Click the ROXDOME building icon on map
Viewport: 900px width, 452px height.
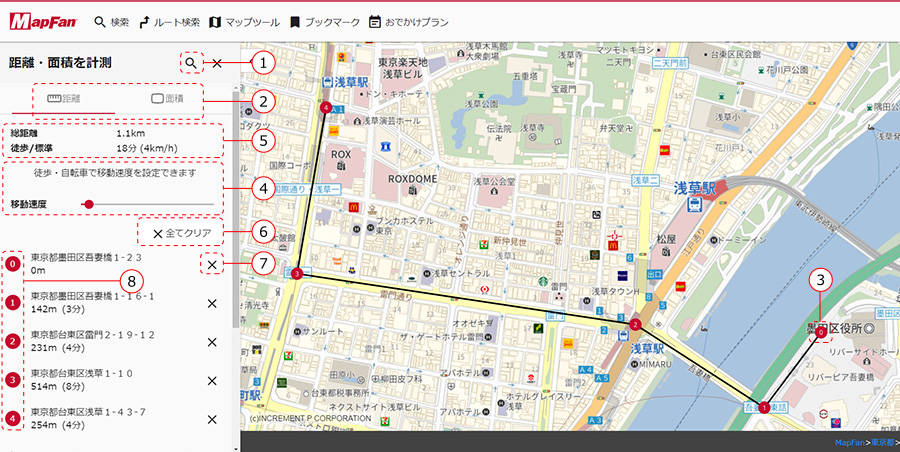412,190
